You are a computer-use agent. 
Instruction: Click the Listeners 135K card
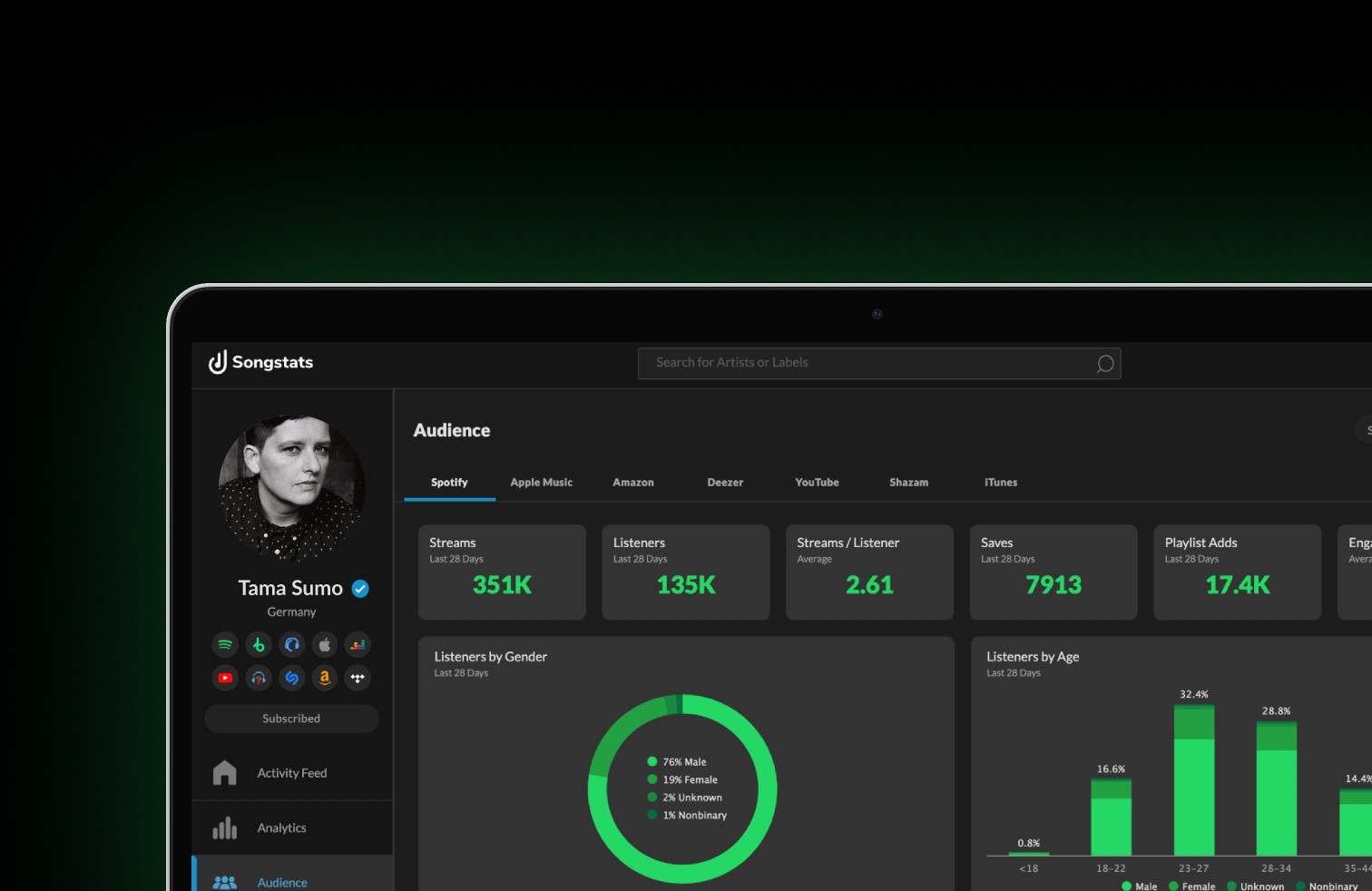[686, 573]
